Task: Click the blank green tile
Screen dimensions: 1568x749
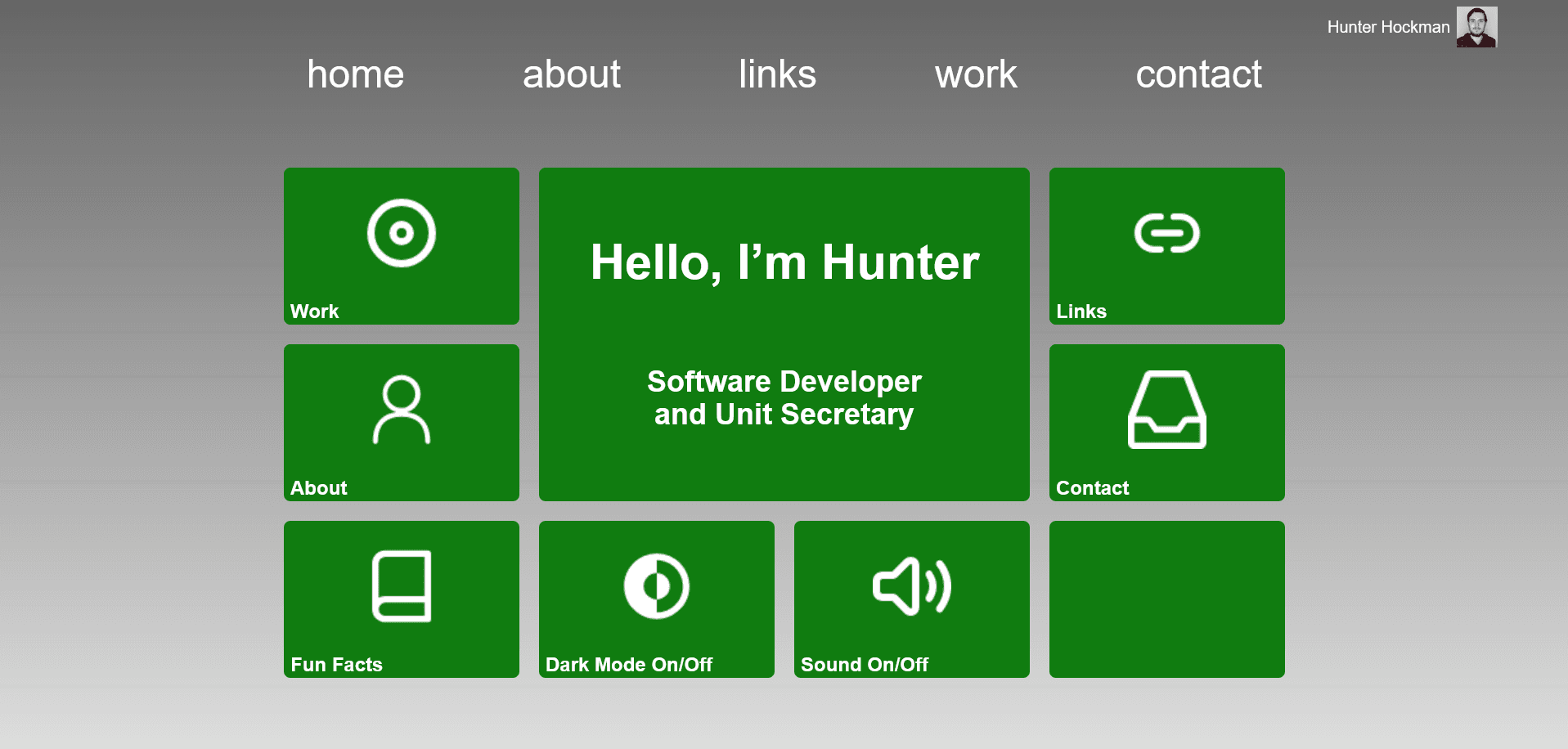Action: 1167,599
